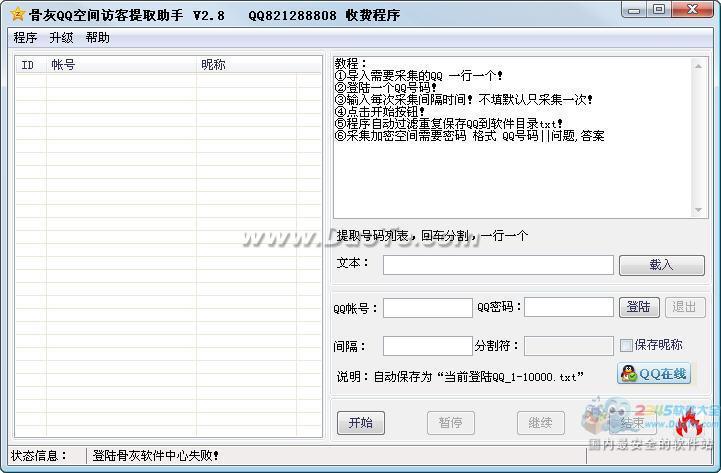This screenshot has height=473, width=721.
Task: Click the 帐号 column header
Action: 121,65
